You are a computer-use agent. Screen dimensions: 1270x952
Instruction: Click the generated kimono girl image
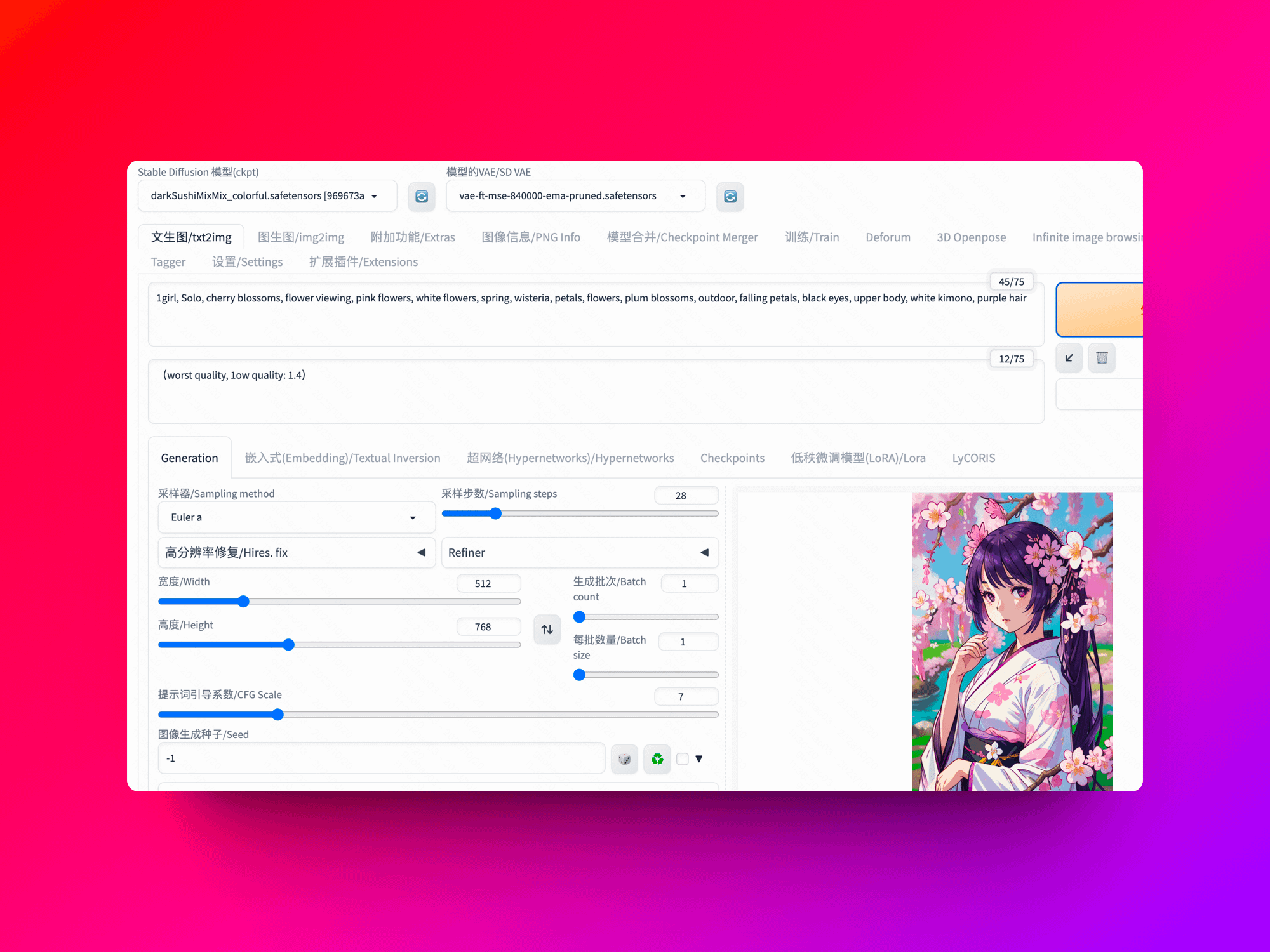tap(1012, 641)
